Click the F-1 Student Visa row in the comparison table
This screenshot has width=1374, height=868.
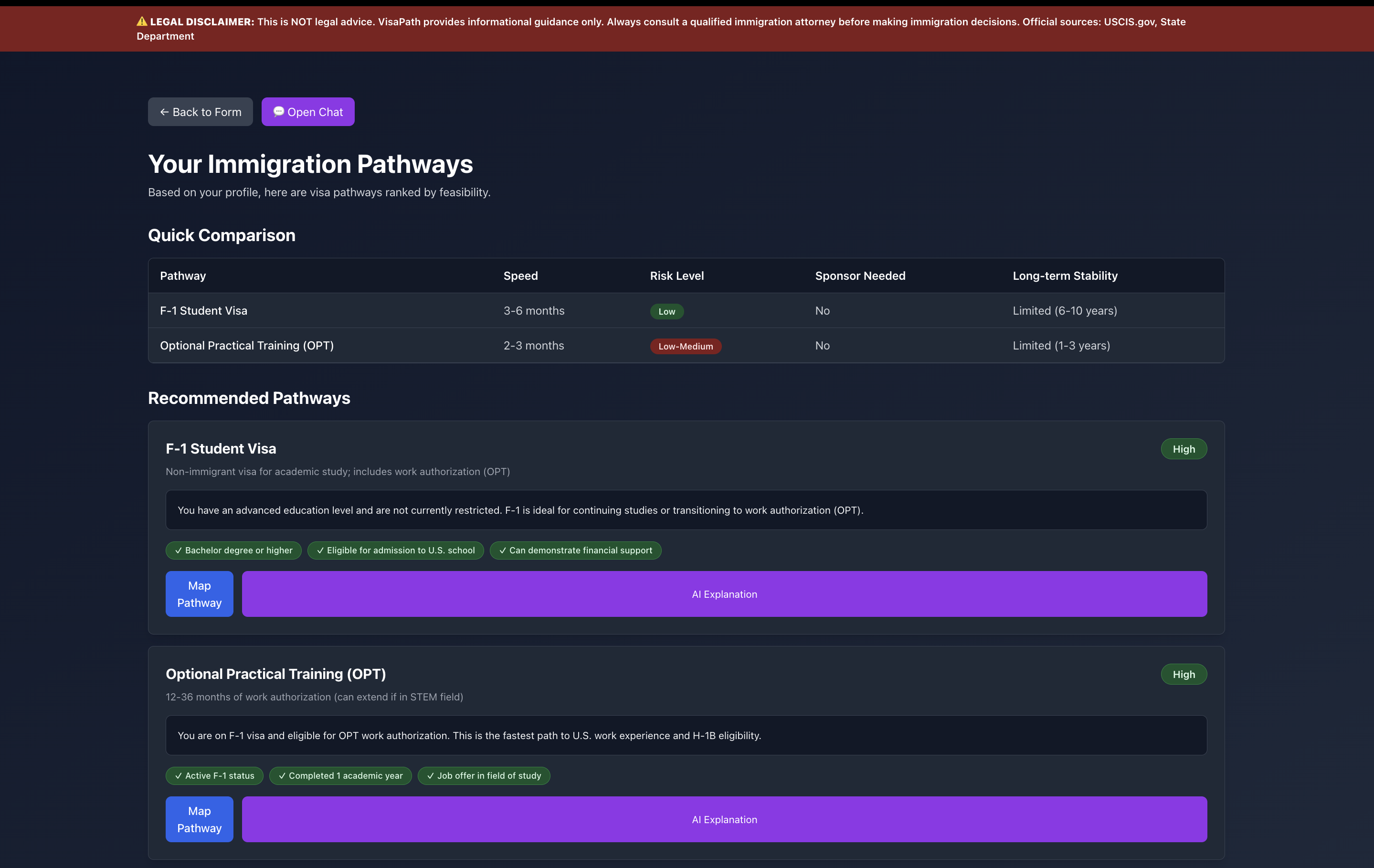pos(204,310)
